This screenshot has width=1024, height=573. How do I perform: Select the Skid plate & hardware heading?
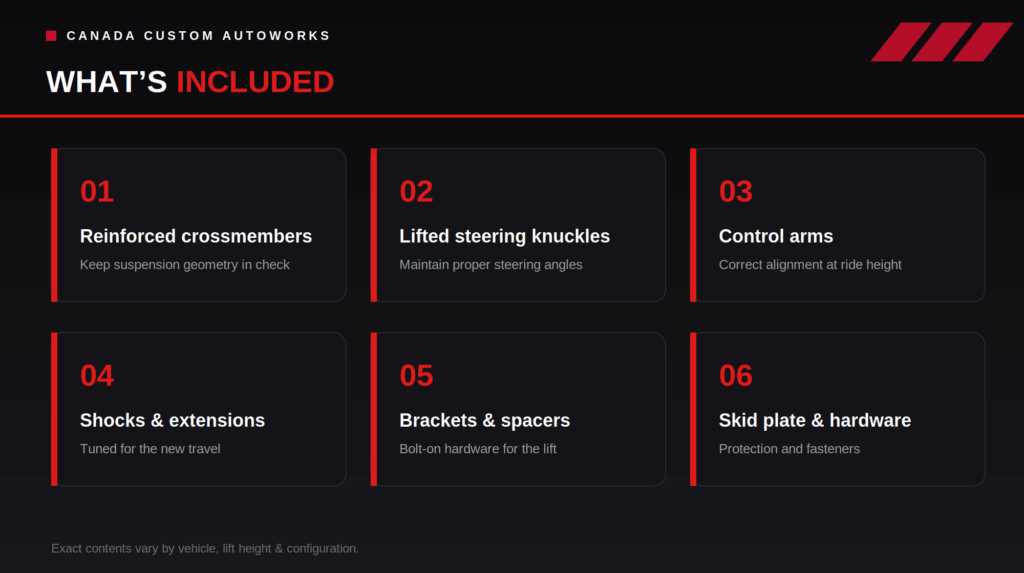click(814, 420)
